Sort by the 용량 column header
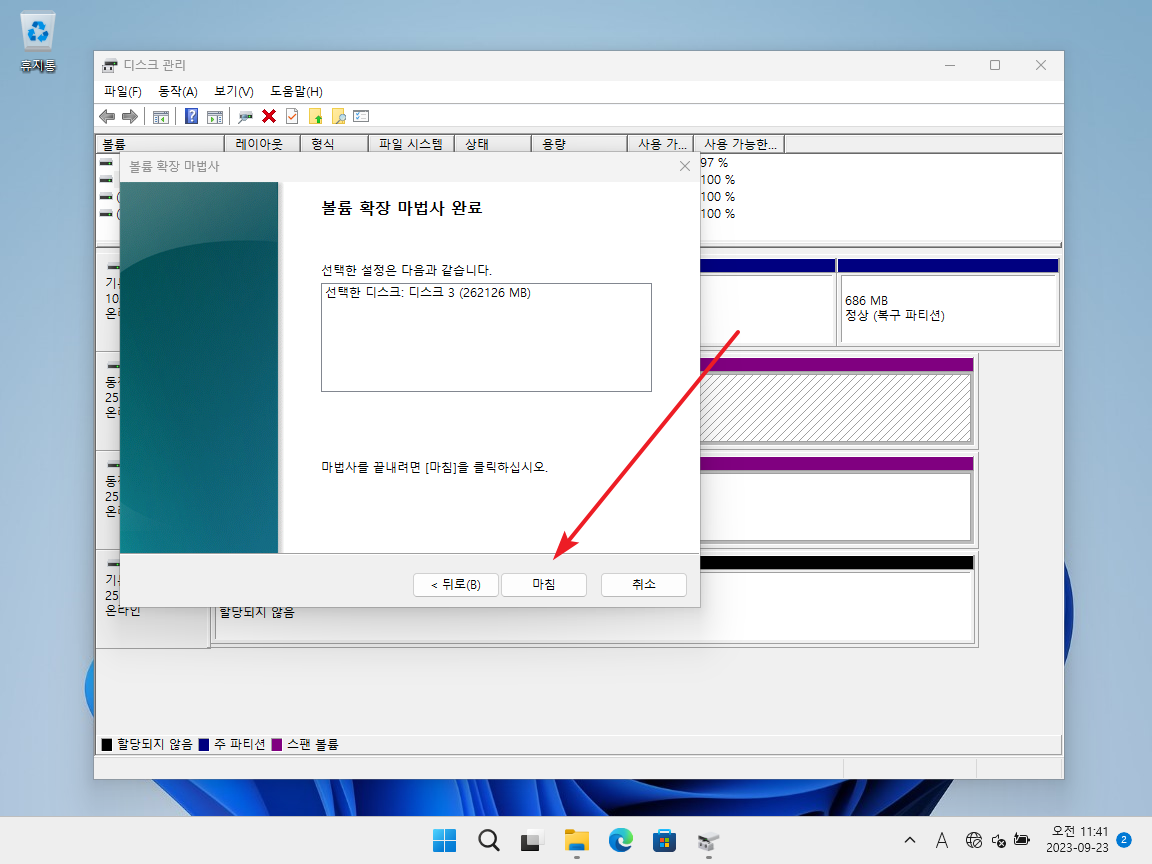The height and width of the screenshot is (864, 1152). click(x=579, y=144)
